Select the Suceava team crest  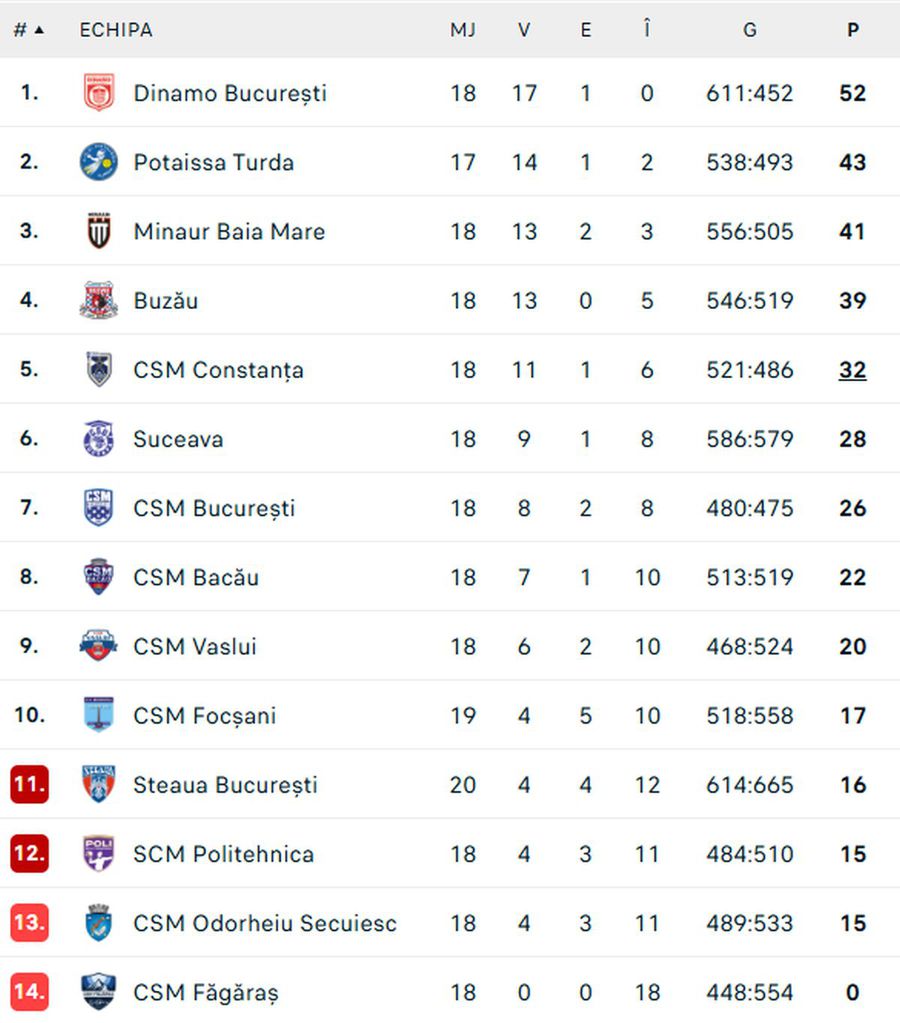98,438
